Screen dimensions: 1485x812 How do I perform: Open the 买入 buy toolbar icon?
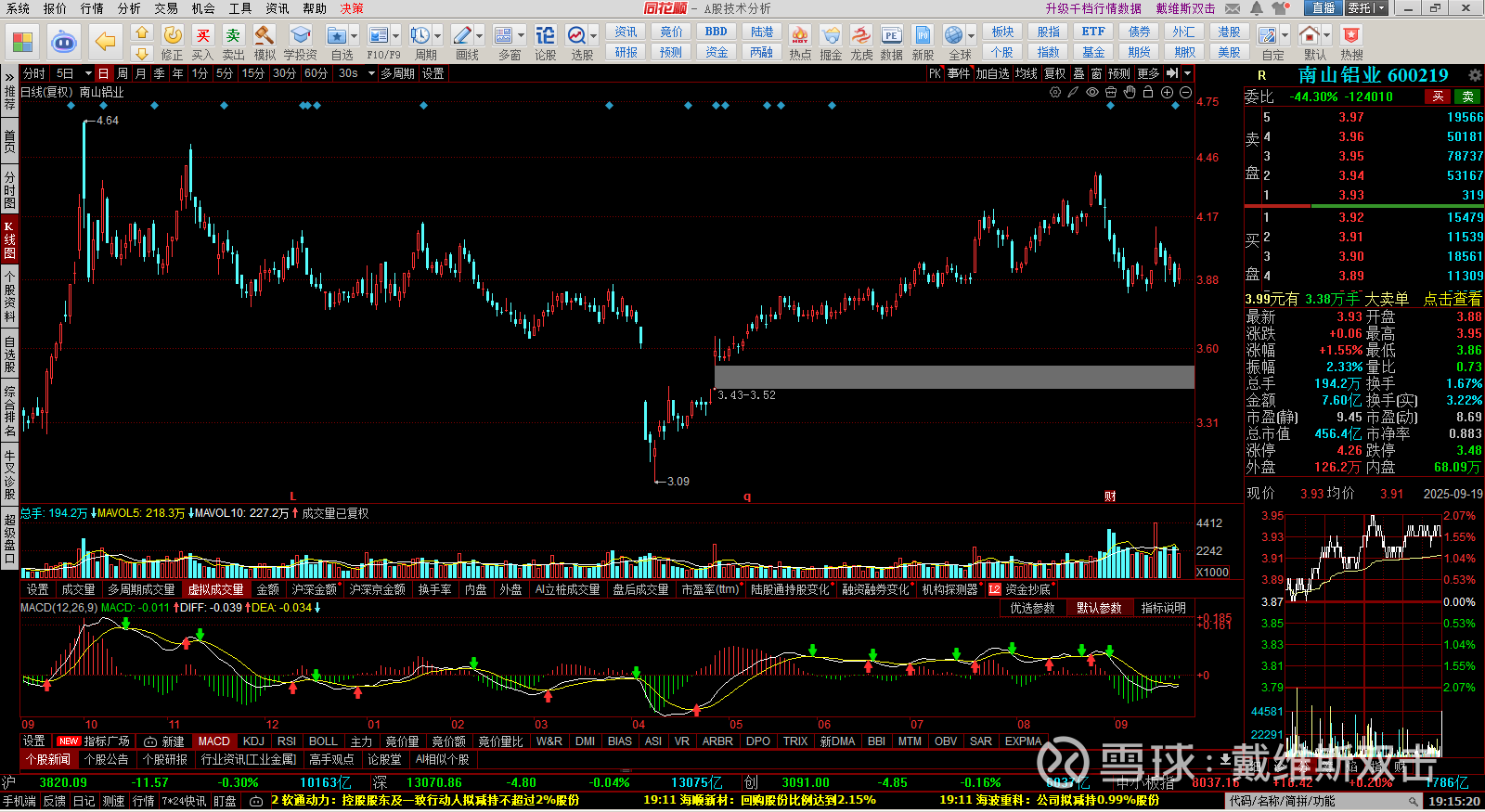(x=202, y=43)
